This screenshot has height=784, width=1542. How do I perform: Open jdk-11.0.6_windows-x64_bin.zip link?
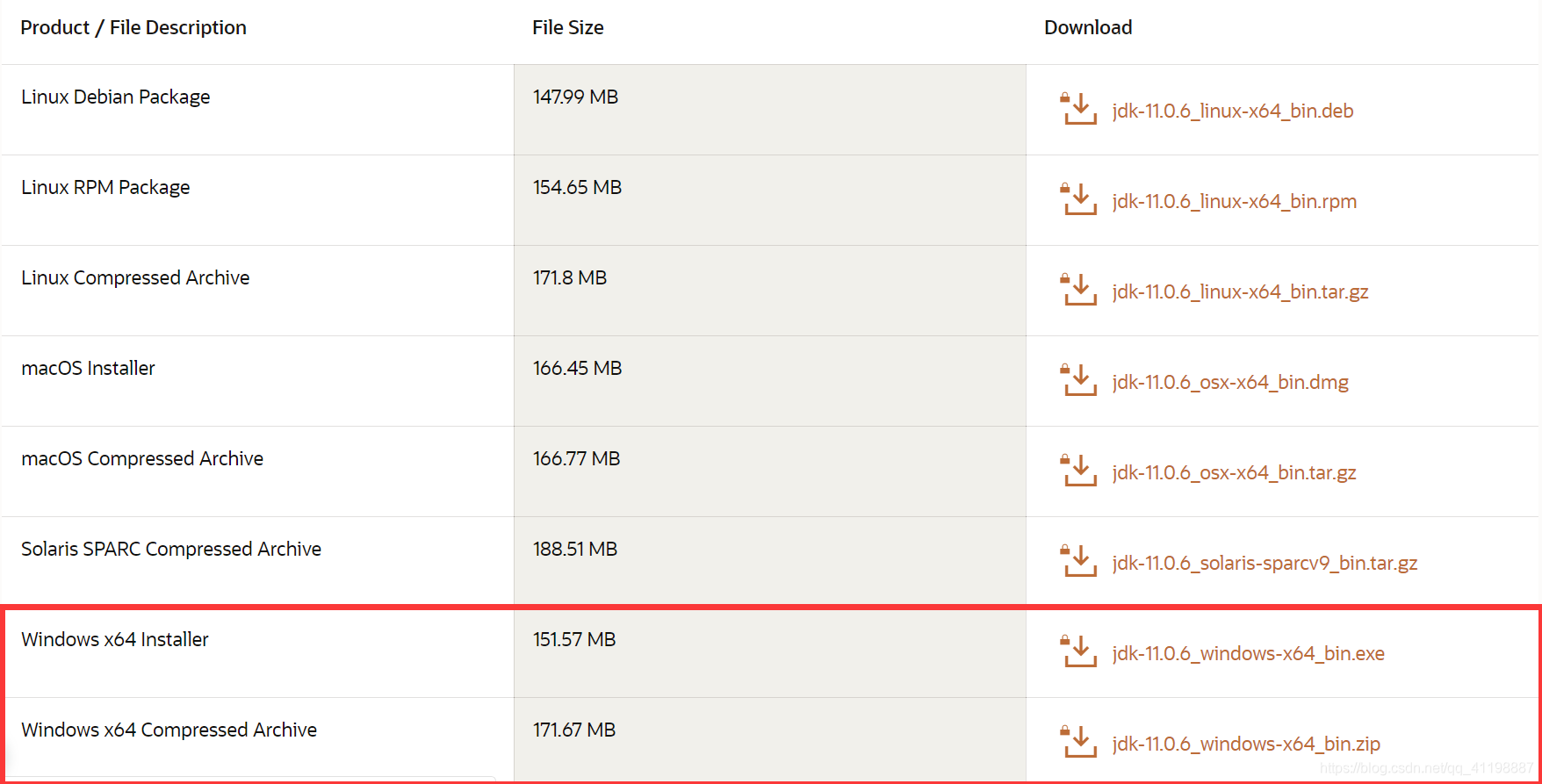coord(1246,744)
